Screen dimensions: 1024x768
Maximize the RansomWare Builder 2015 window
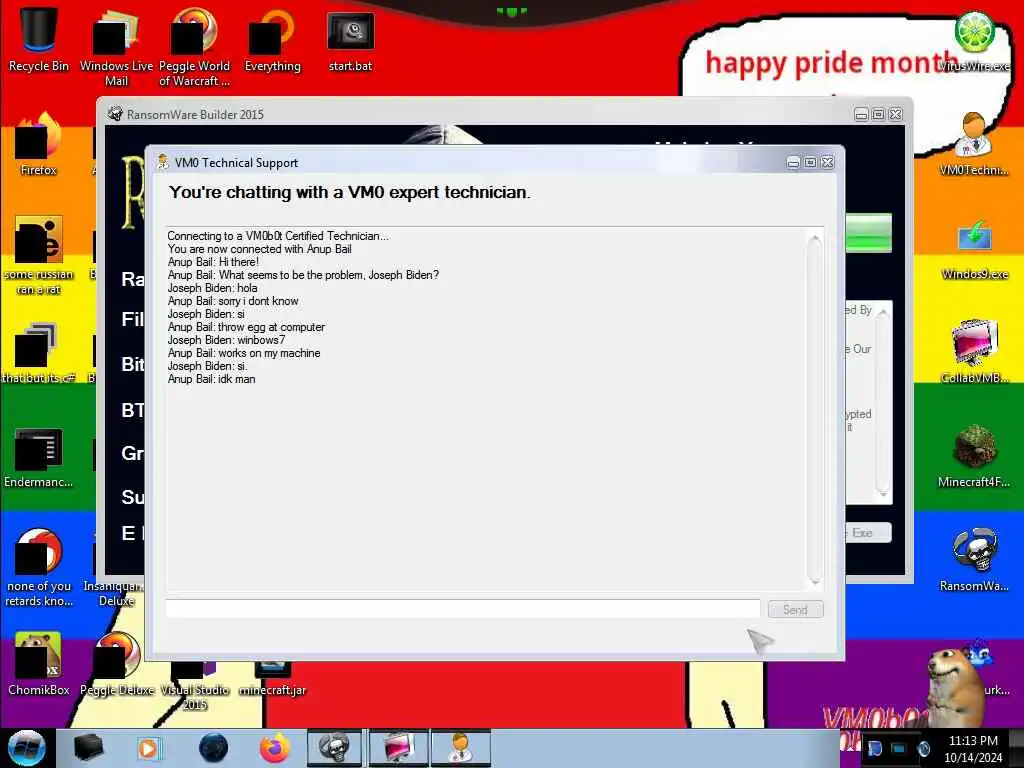[879, 114]
